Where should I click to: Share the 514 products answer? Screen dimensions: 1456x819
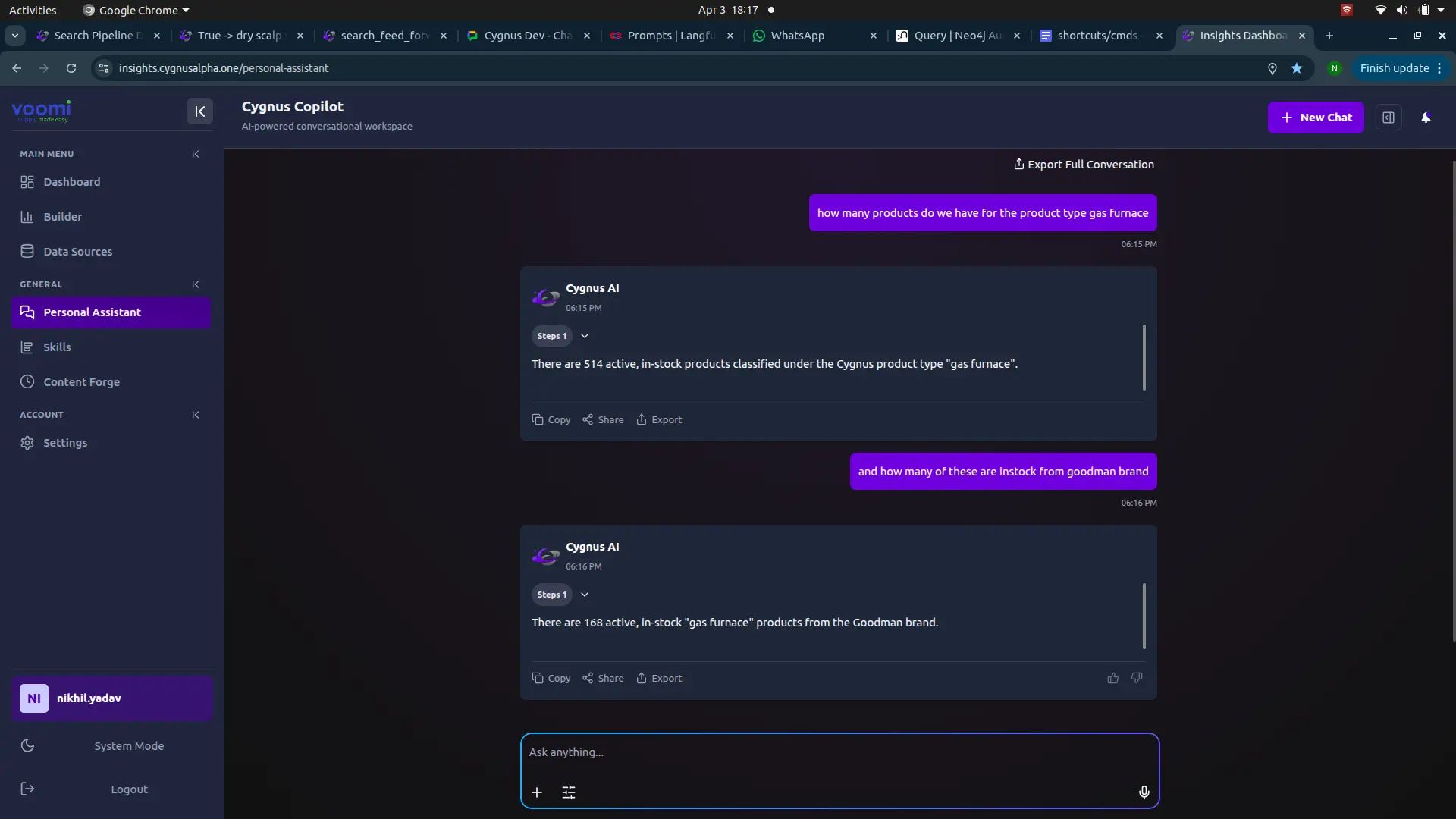pyautogui.click(x=603, y=420)
